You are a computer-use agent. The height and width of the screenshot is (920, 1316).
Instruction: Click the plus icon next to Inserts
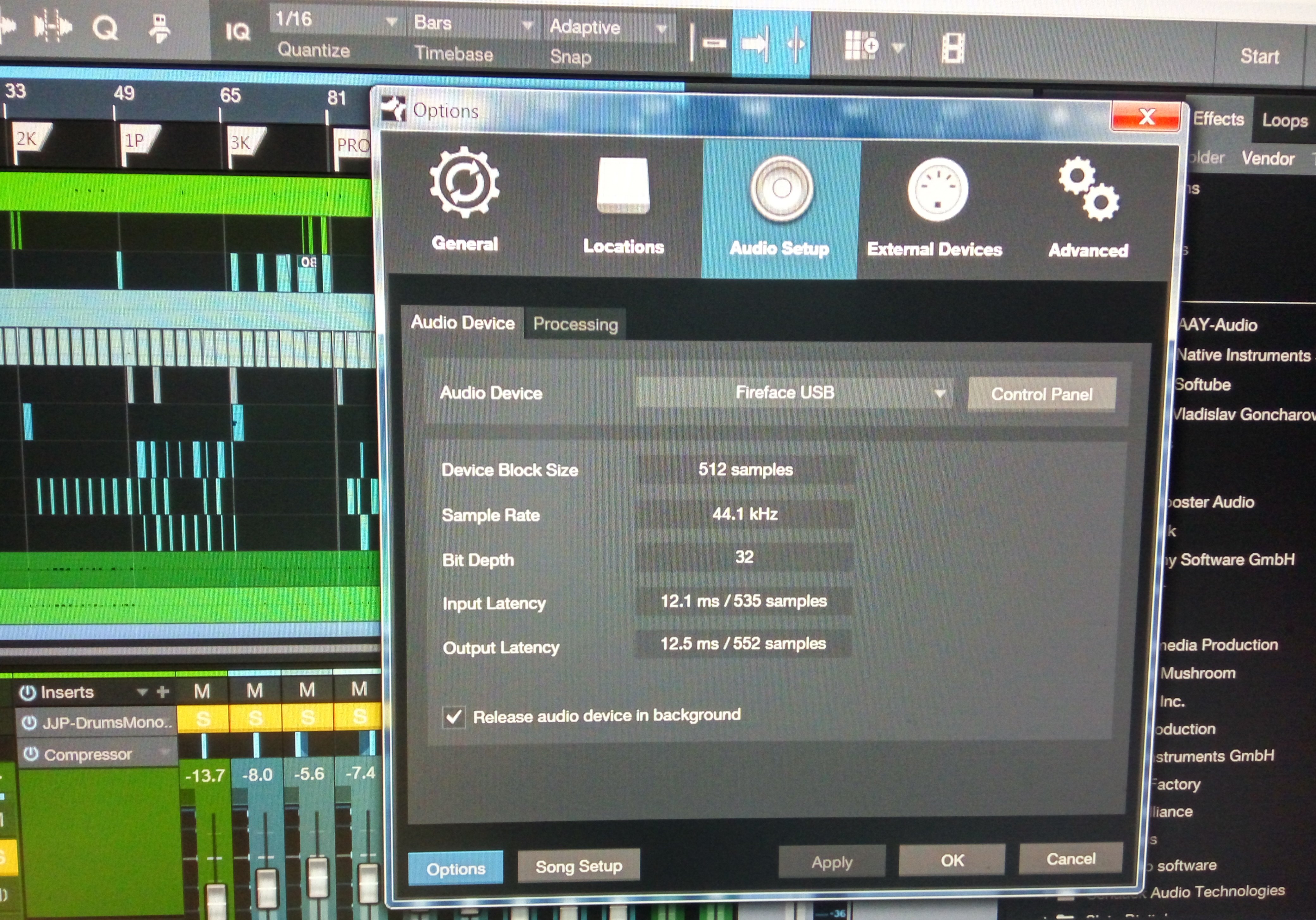pyautogui.click(x=163, y=692)
